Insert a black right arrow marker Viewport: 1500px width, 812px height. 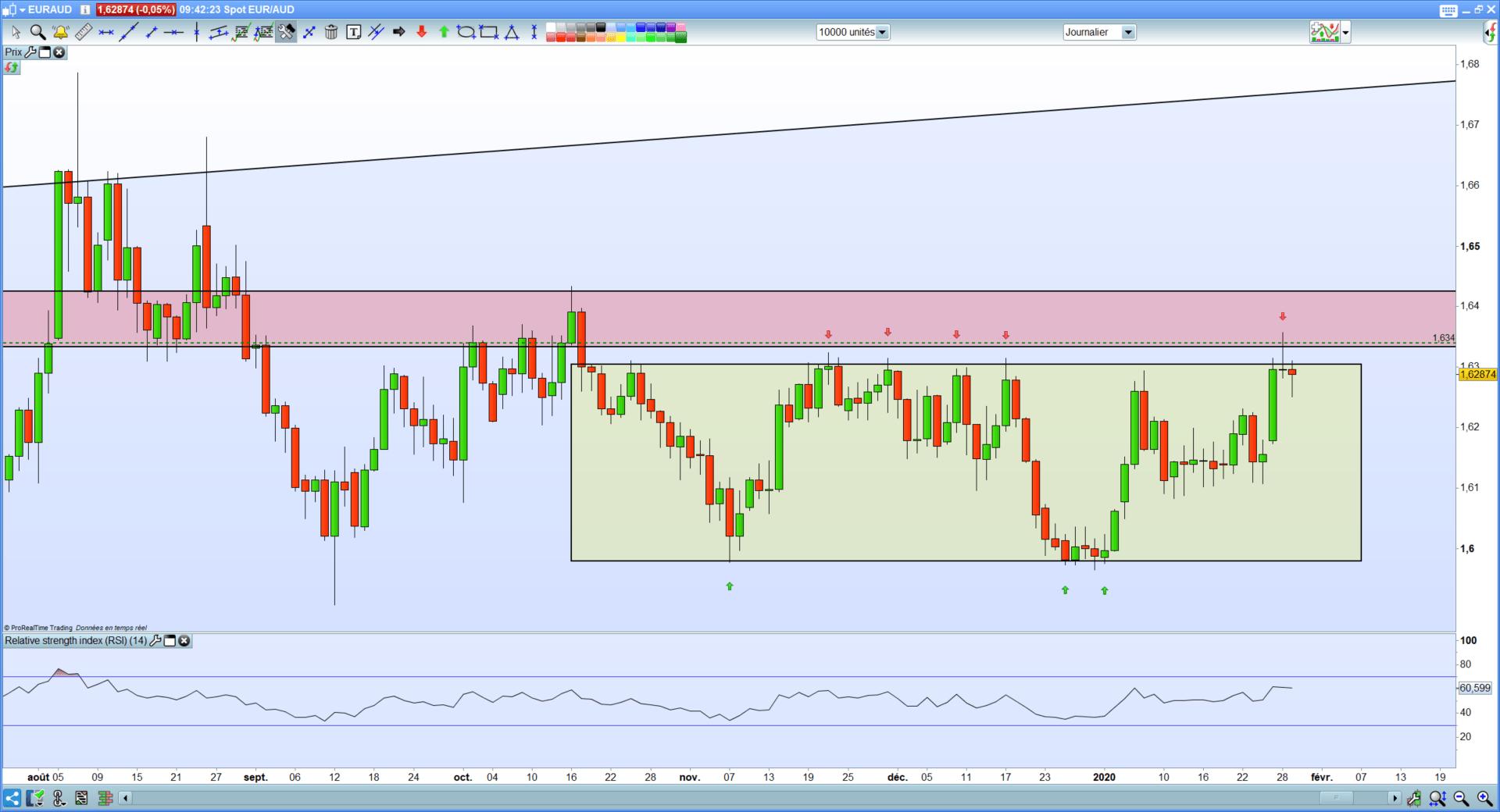point(399,32)
